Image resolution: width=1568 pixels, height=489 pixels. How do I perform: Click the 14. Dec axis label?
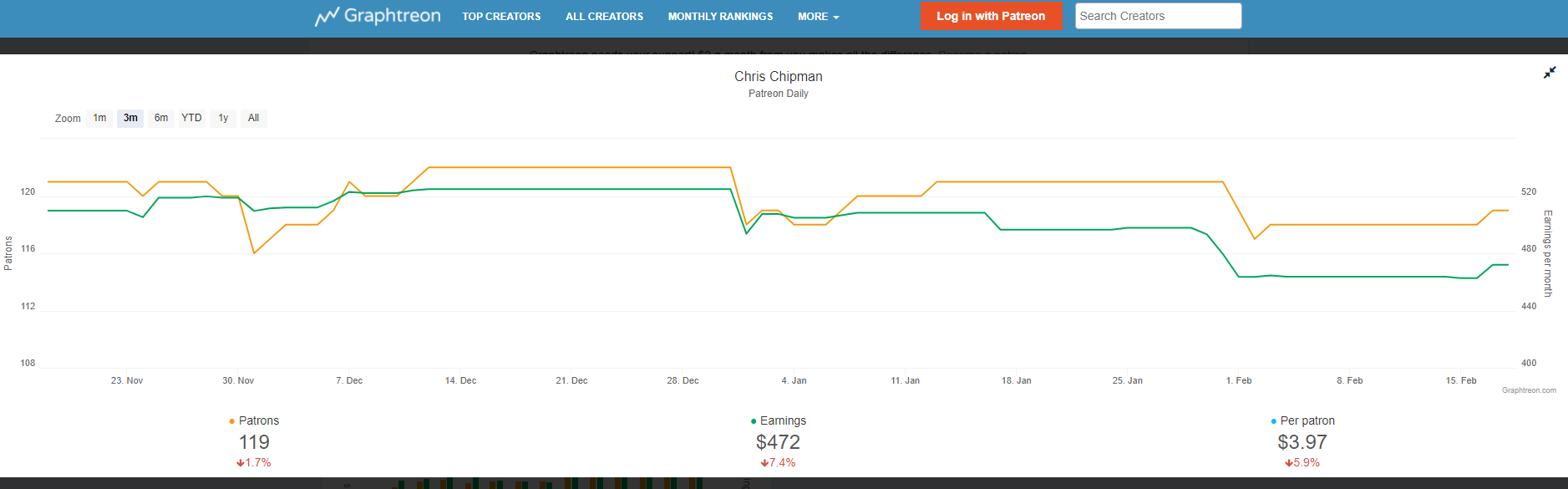(x=460, y=380)
